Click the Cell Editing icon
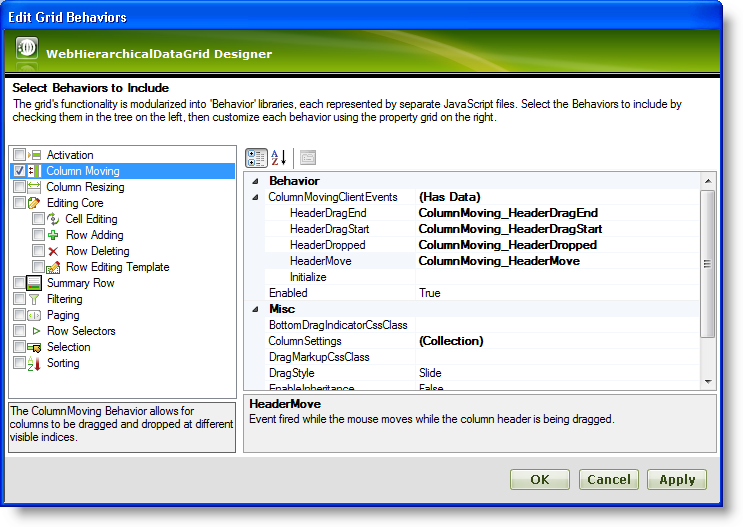Viewport: 743px width, 527px height. [x=53, y=219]
